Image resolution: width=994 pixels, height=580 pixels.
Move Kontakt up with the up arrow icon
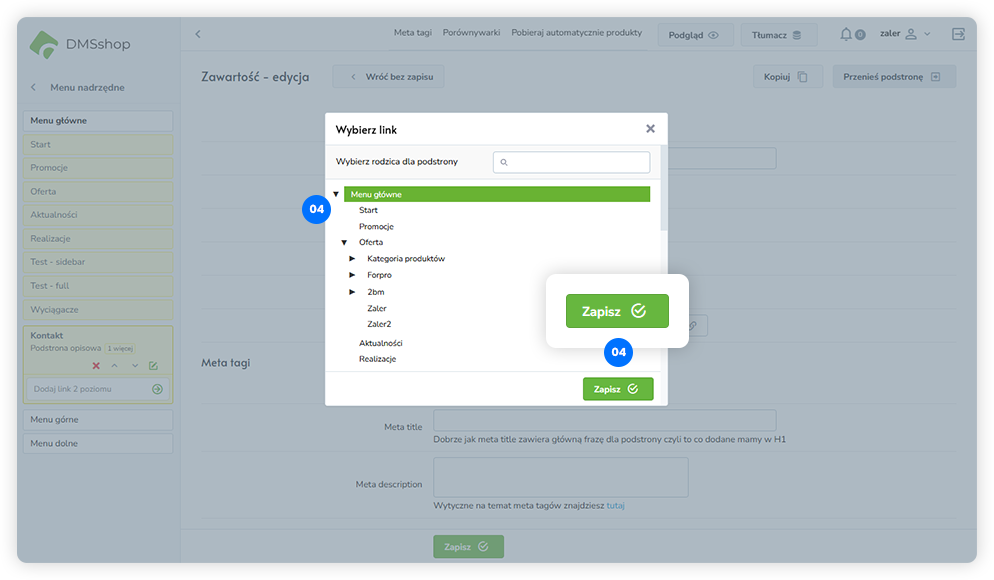pyautogui.click(x=115, y=366)
